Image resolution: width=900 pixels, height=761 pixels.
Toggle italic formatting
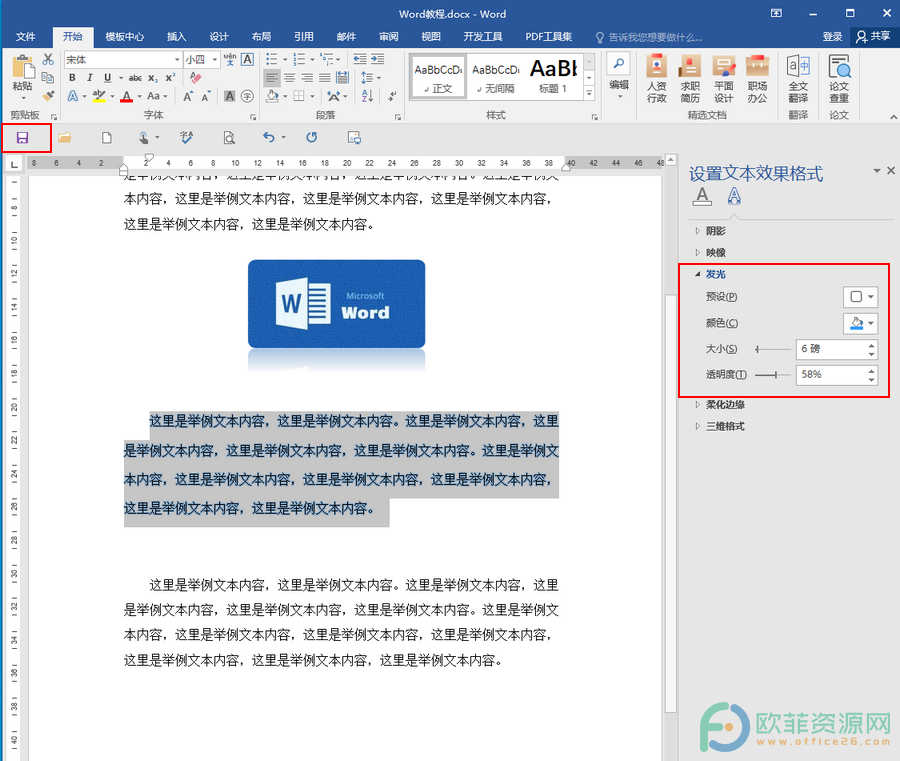[x=90, y=77]
